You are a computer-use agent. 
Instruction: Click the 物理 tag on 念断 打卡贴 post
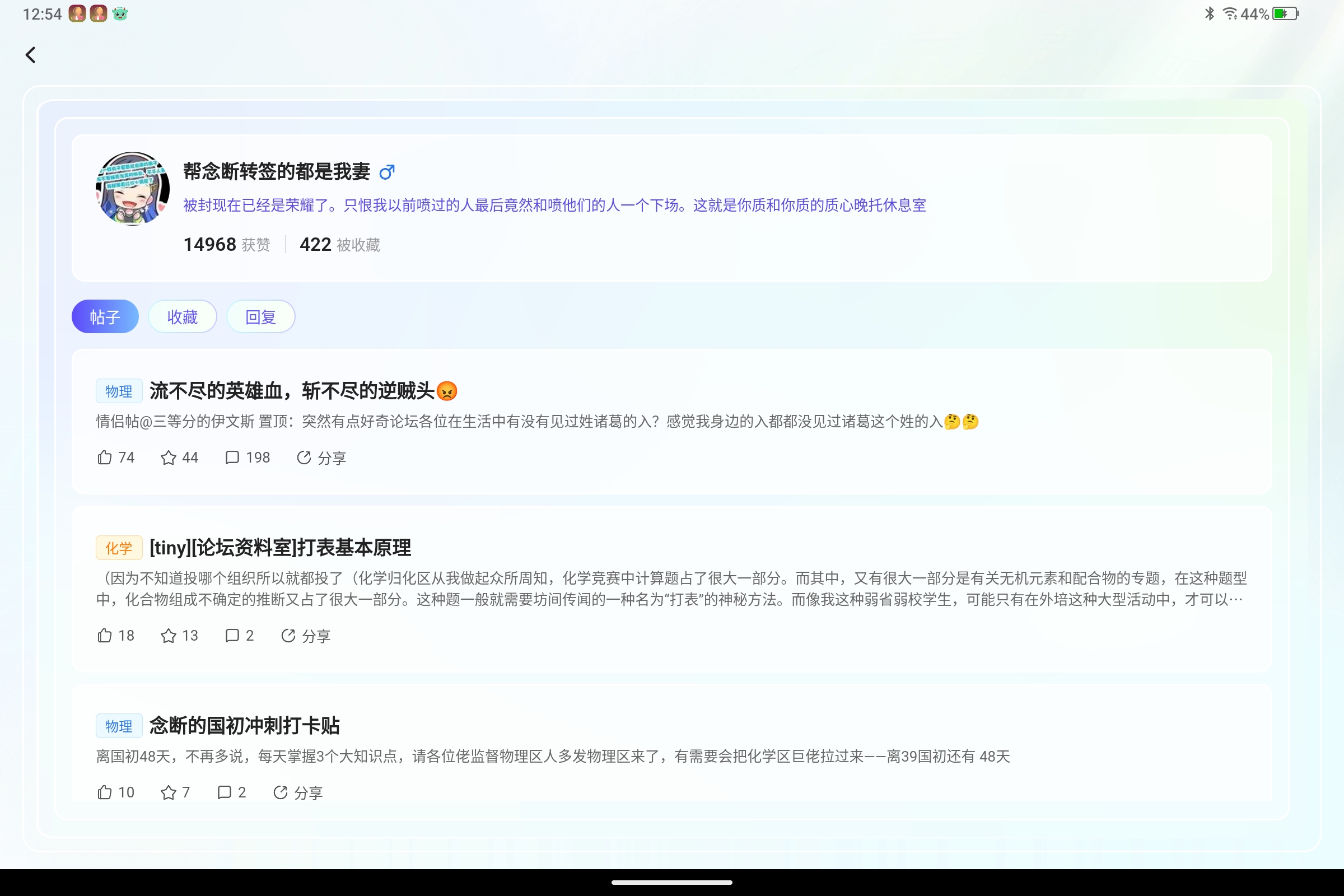tap(119, 726)
